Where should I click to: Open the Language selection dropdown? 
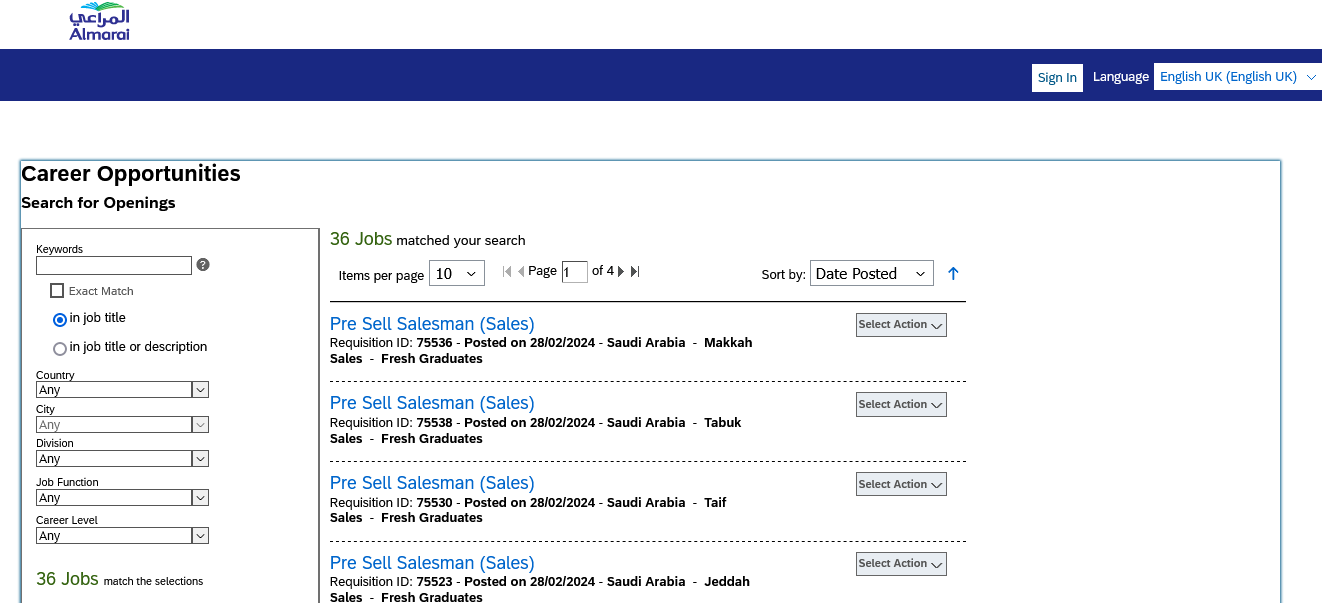point(1237,77)
